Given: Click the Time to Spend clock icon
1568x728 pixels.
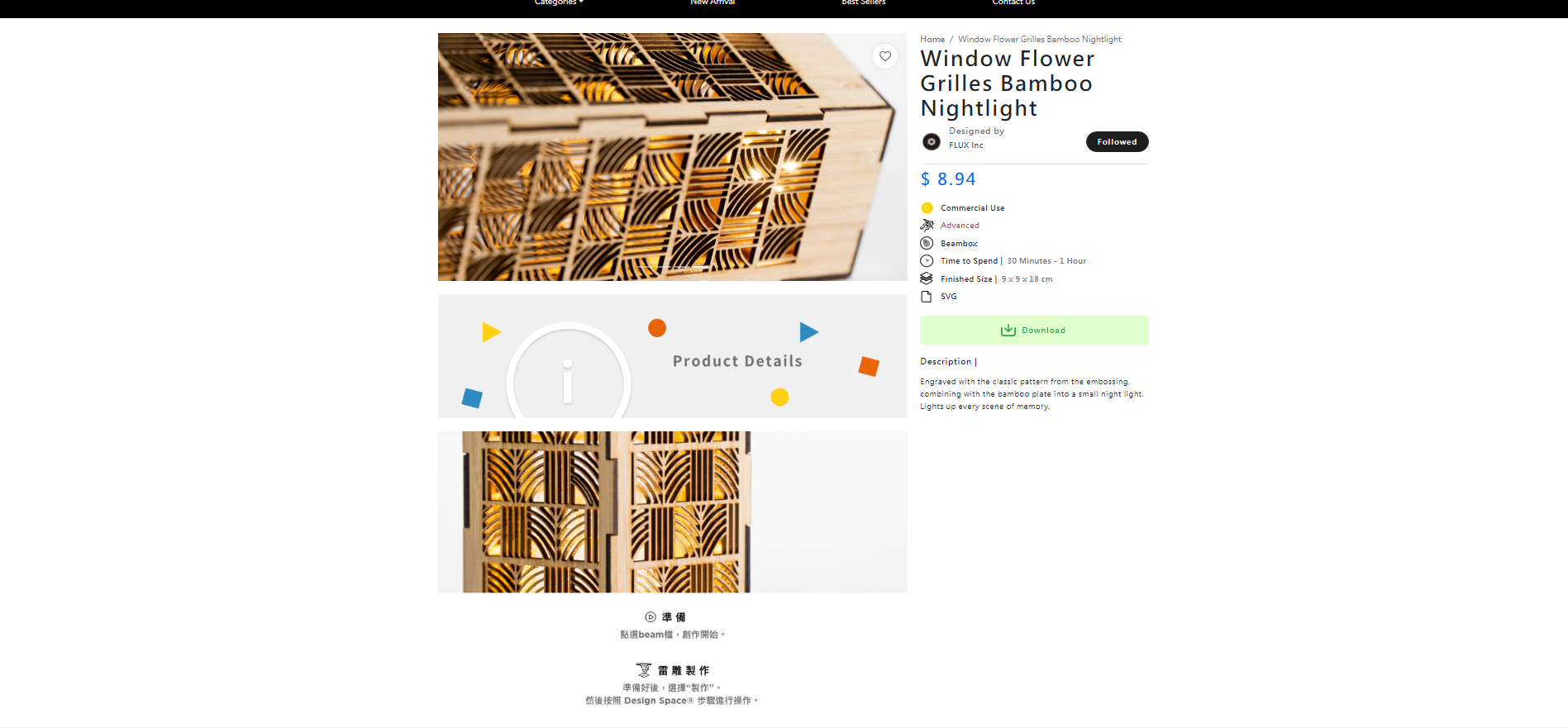Looking at the screenshot, I should pos(927,261).
